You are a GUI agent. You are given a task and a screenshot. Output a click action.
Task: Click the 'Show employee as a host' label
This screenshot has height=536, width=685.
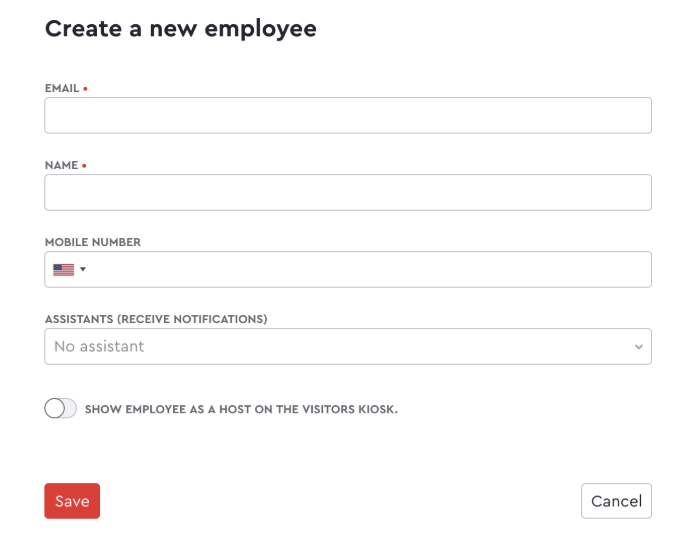(241, 409)
